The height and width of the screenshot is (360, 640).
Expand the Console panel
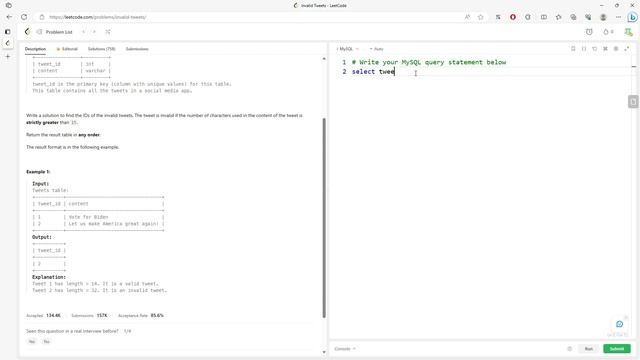345,349
